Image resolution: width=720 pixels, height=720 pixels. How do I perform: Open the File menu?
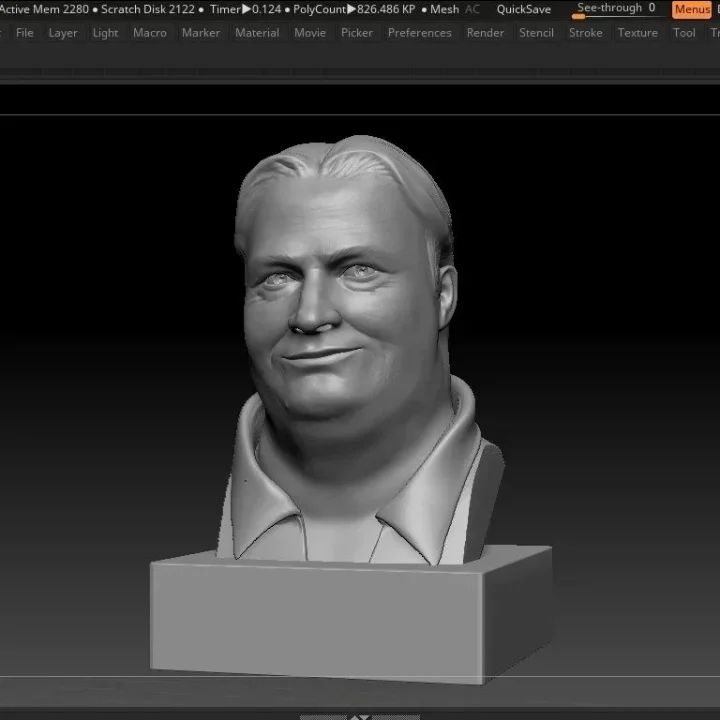click(24, 33)
